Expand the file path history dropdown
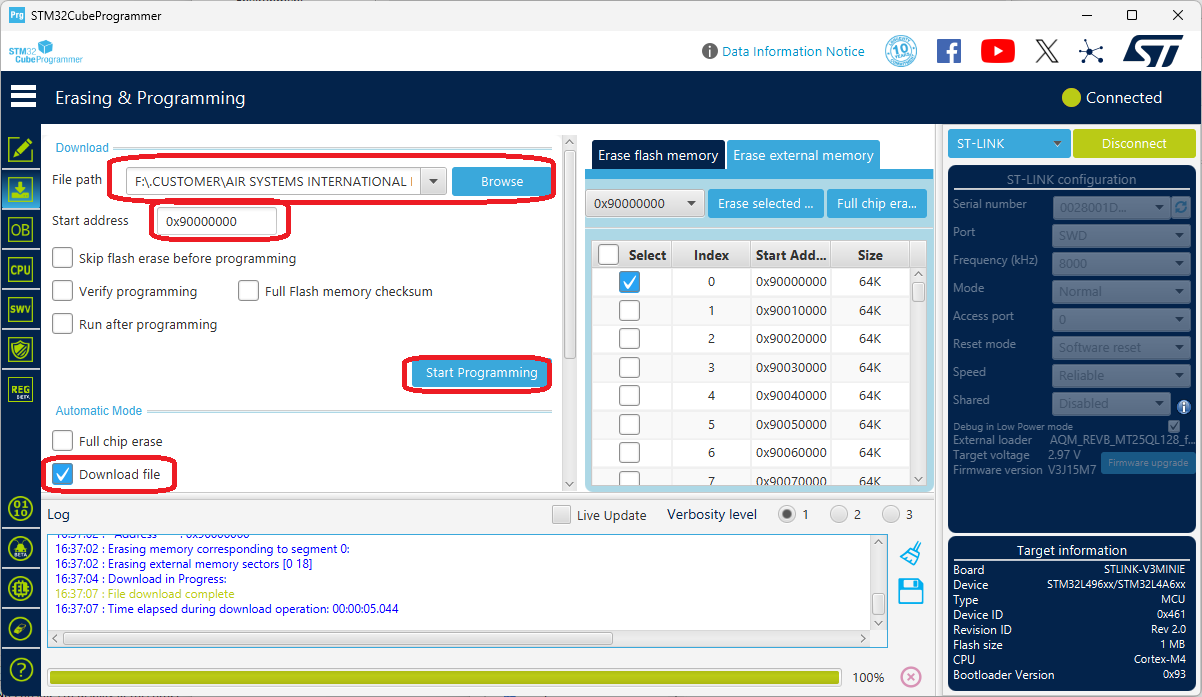The width and height of the screenshot is (1202, 697). [433, 181]
